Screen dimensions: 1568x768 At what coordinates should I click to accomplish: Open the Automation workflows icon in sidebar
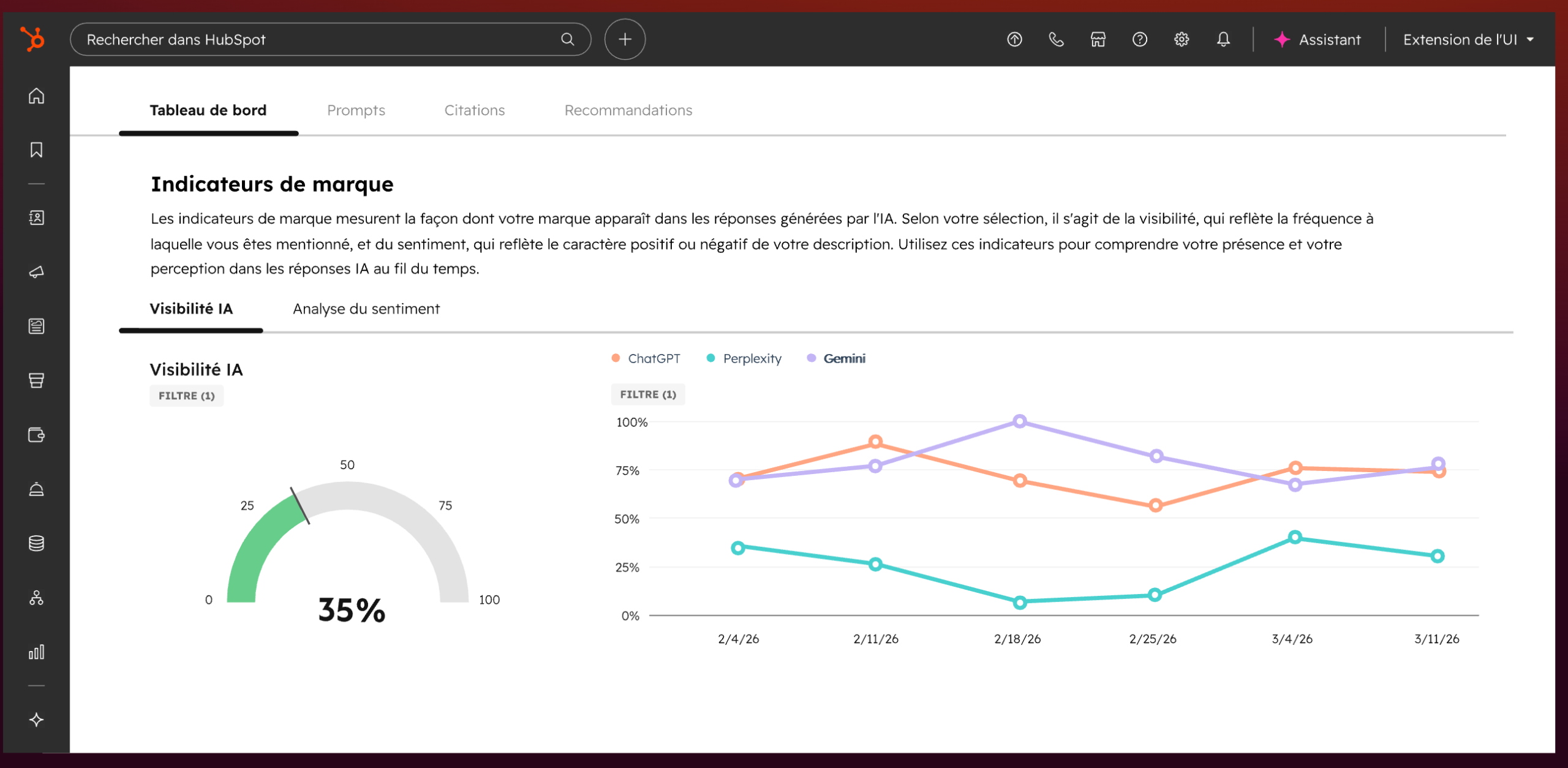(x=36, y=598)
